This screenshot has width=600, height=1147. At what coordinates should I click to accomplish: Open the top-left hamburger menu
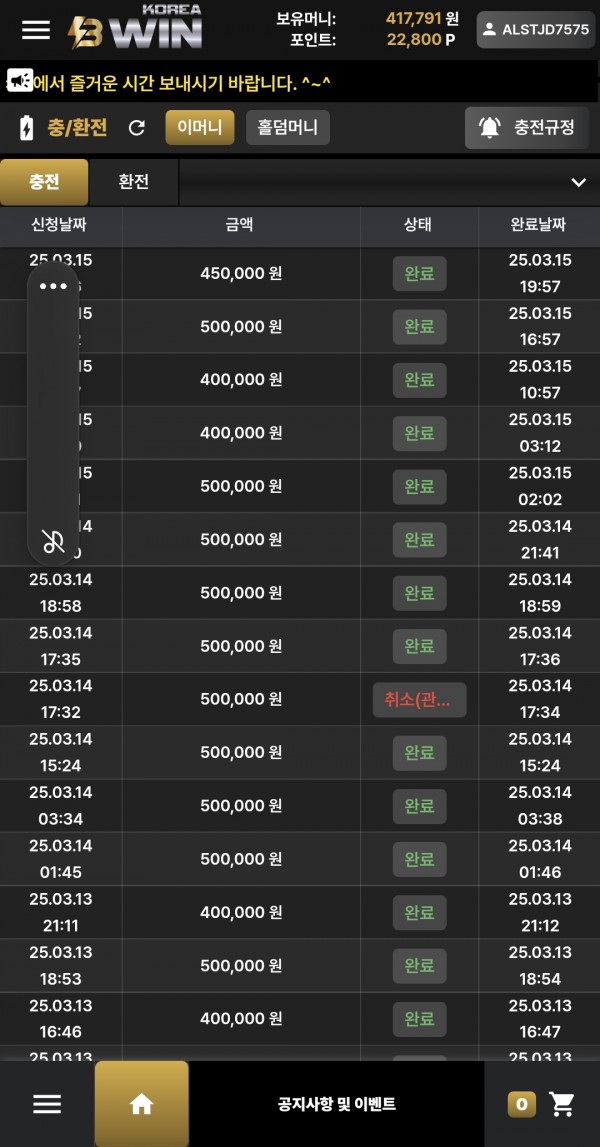[36, 29]
